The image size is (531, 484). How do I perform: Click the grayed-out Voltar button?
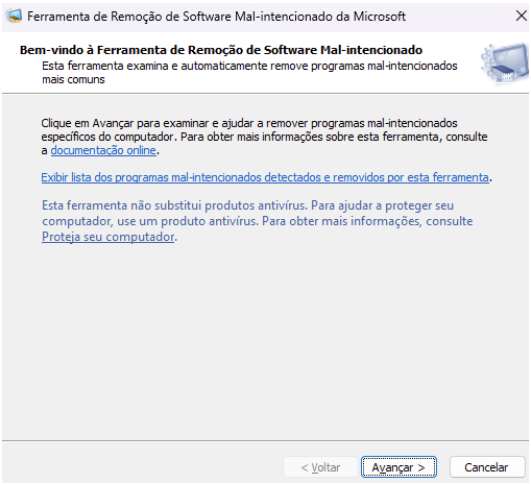pos(320,467)
